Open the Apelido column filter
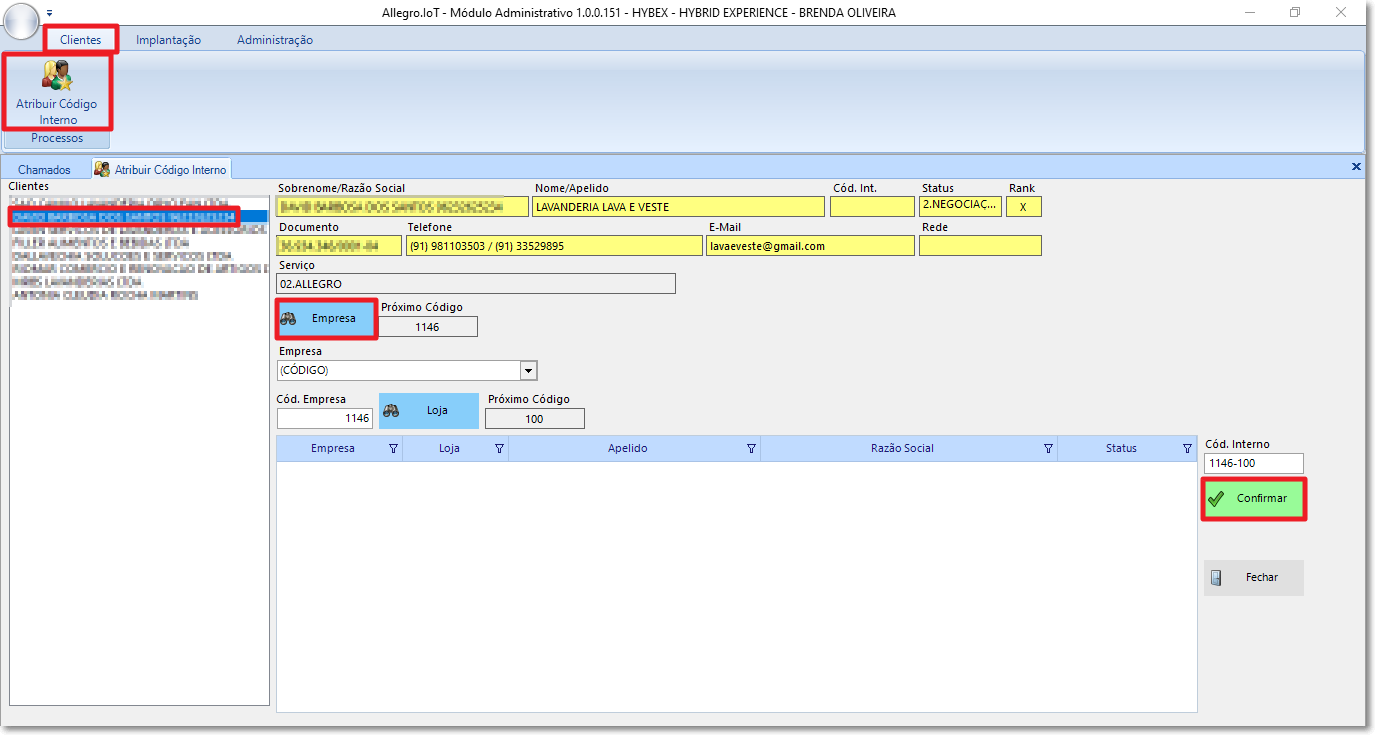This screenshot has width=1375, height=735. [x=751, y=449]
